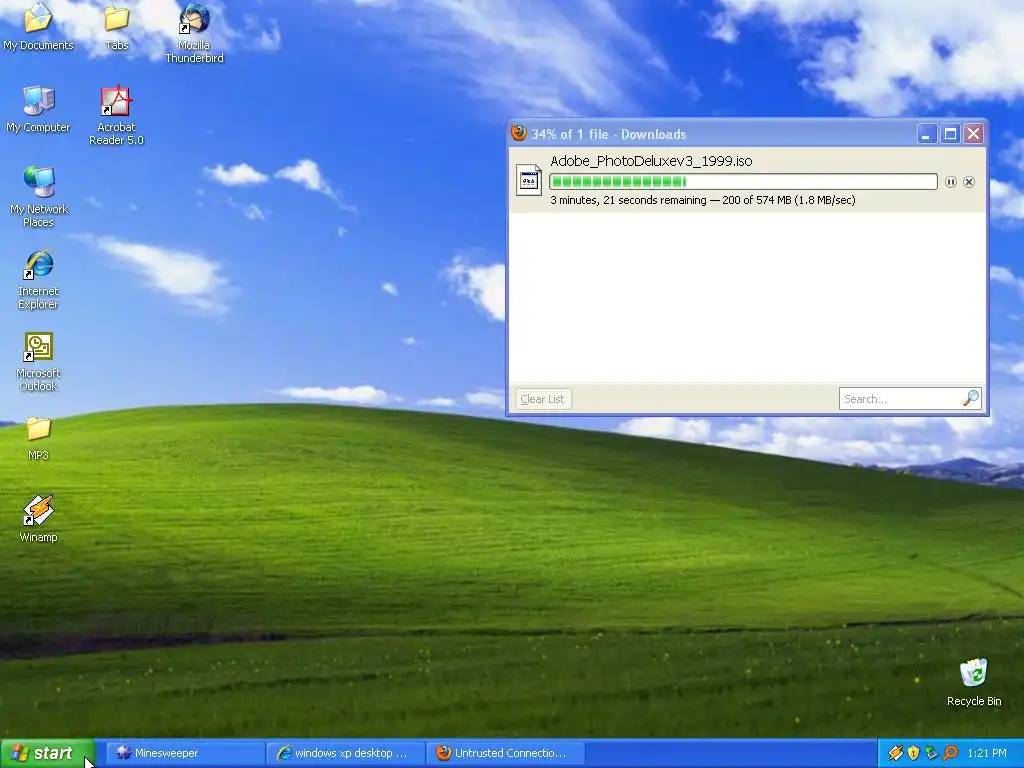Click the Winamp lightning tray icon
1024x768 pixels.
point(895,753)
